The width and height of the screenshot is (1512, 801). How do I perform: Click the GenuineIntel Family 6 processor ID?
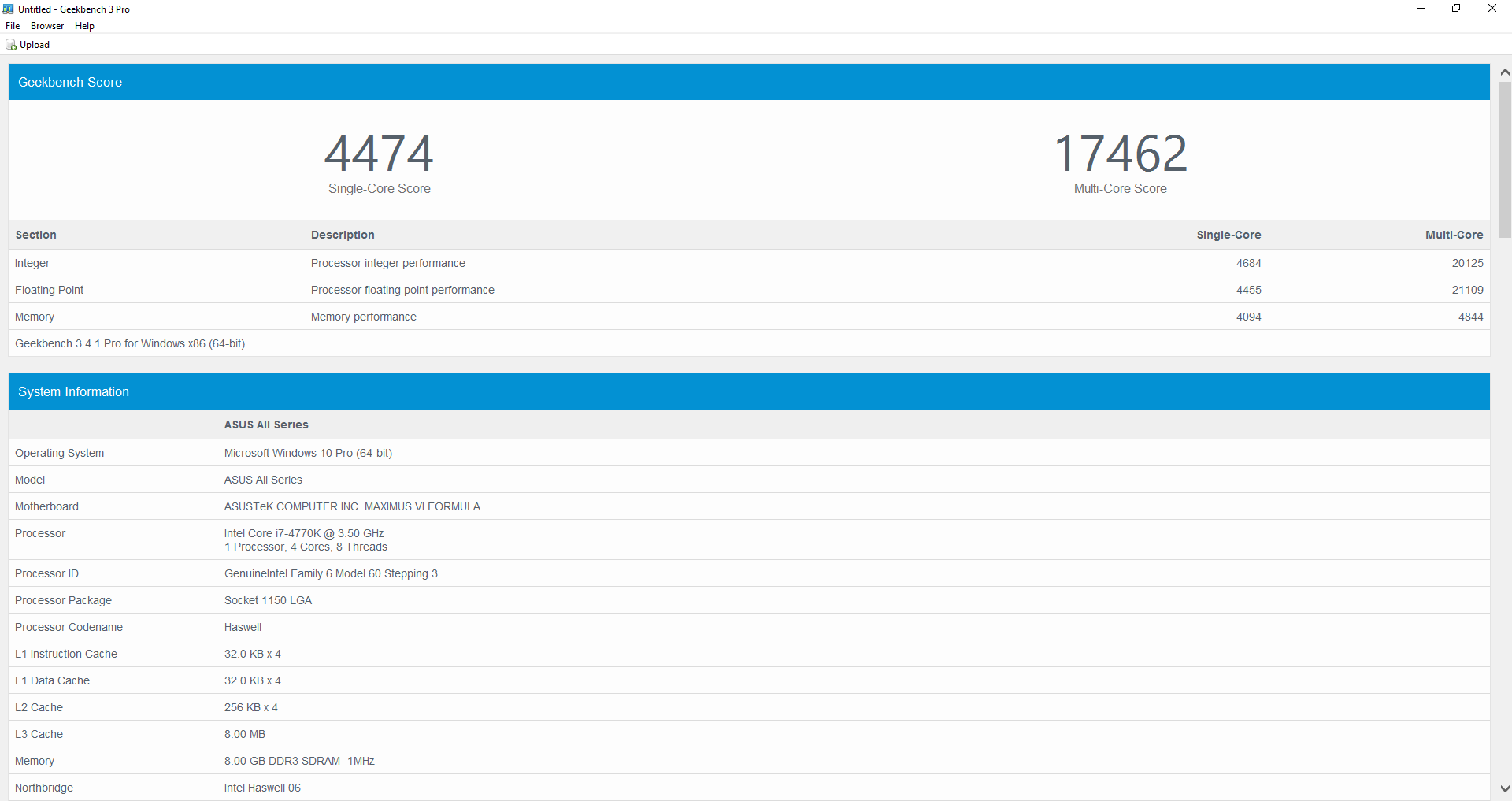(331, 573)
